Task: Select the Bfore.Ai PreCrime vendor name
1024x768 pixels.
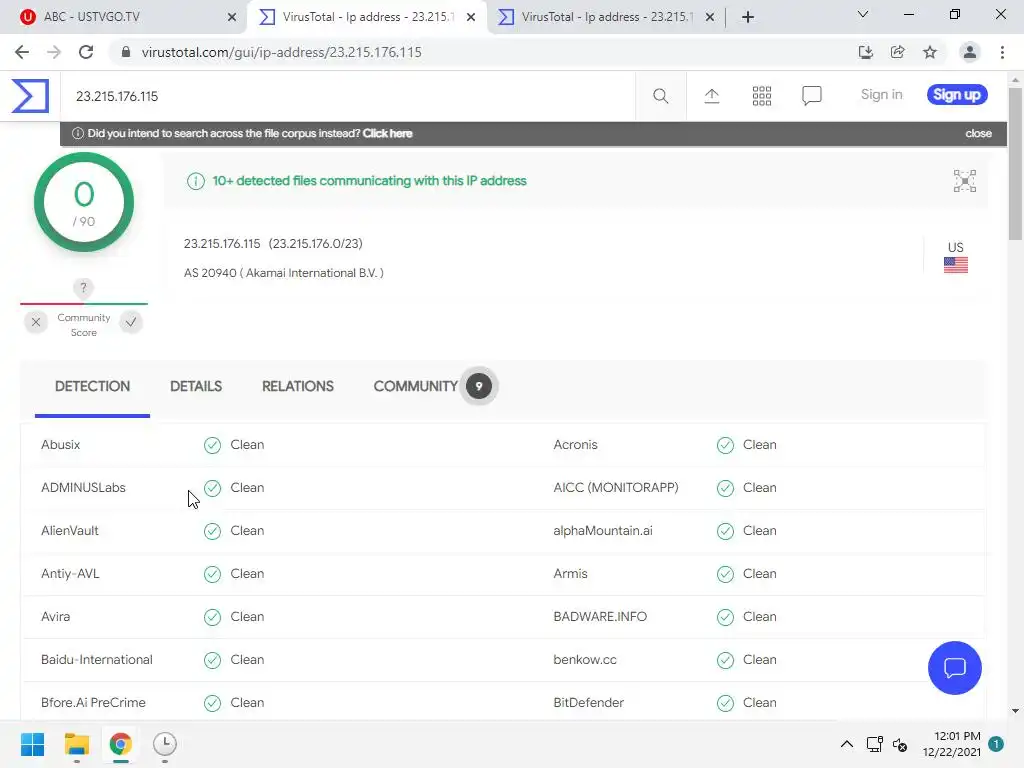Action: coord(93,703)
